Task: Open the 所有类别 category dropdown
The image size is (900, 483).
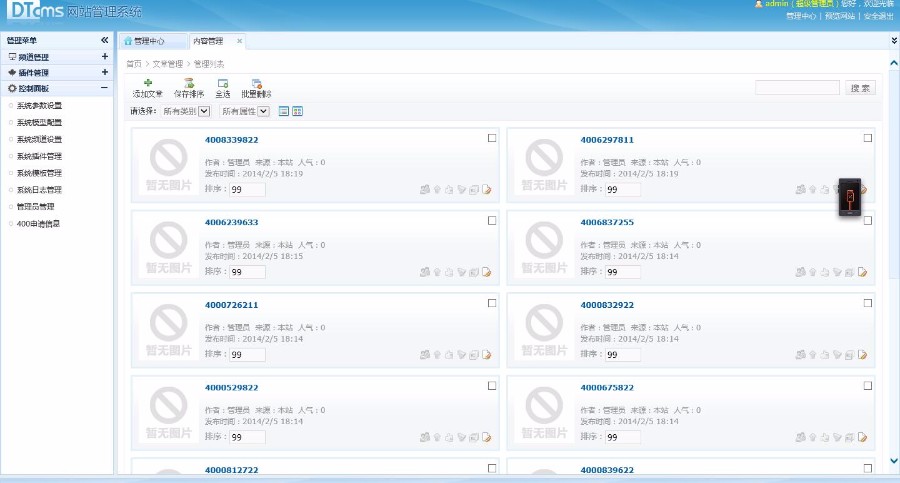Action: click(186, 111)
